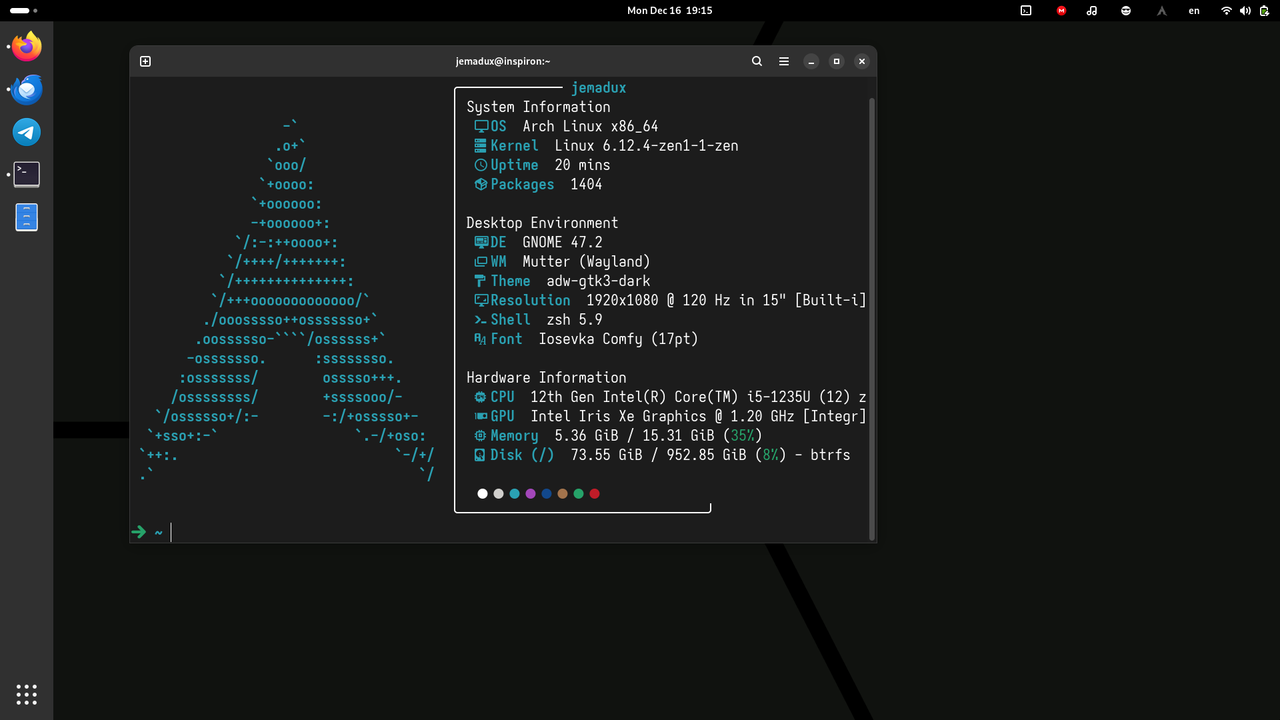The width and height of the screenshot is (1280, 720).
Task: Click the 'Hardware Information' heading
Action: pyautogui.click(x=546, y=378)
